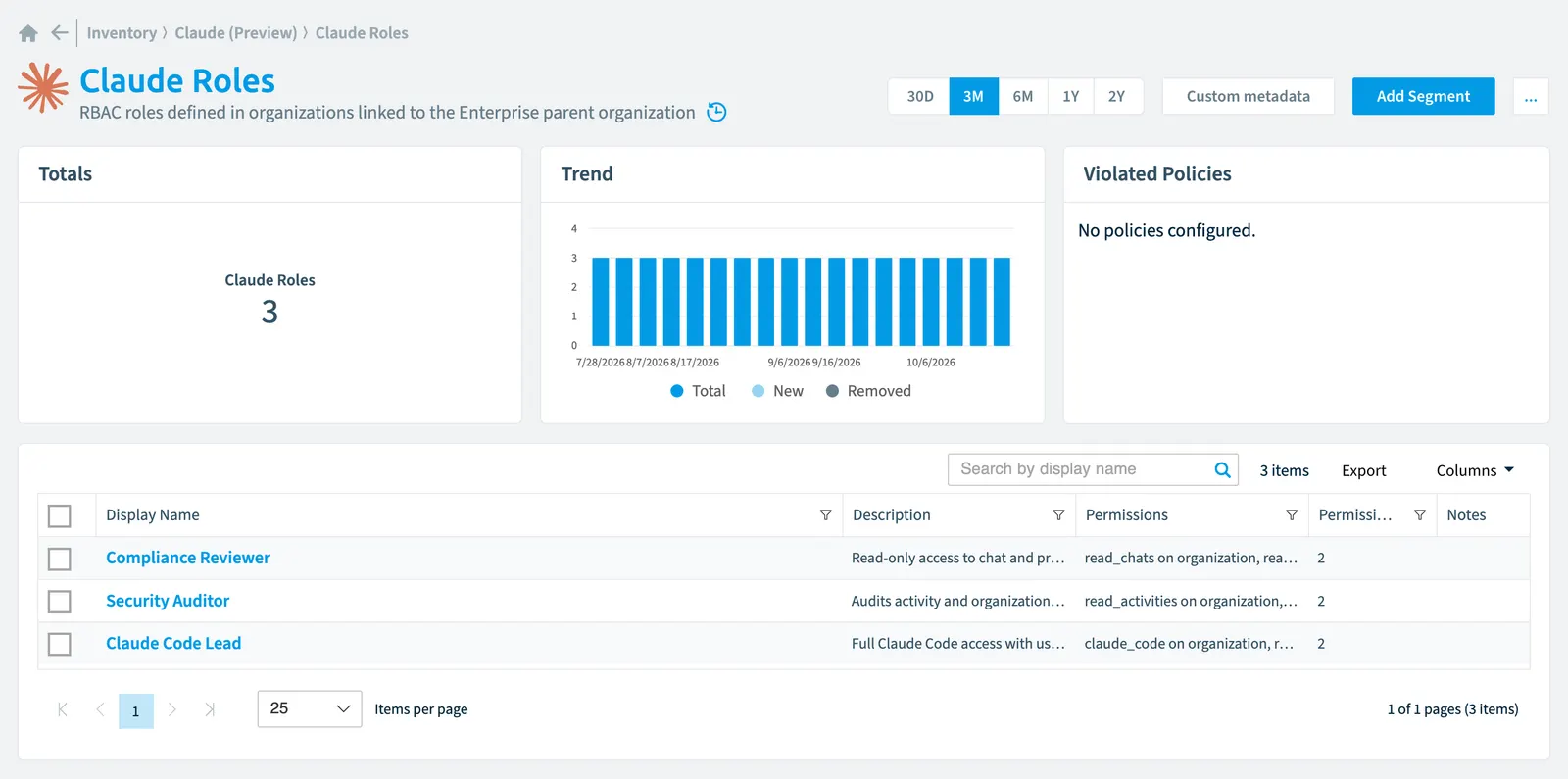Click "1 of 1 pages (3 items)" label

point(1452,709)
